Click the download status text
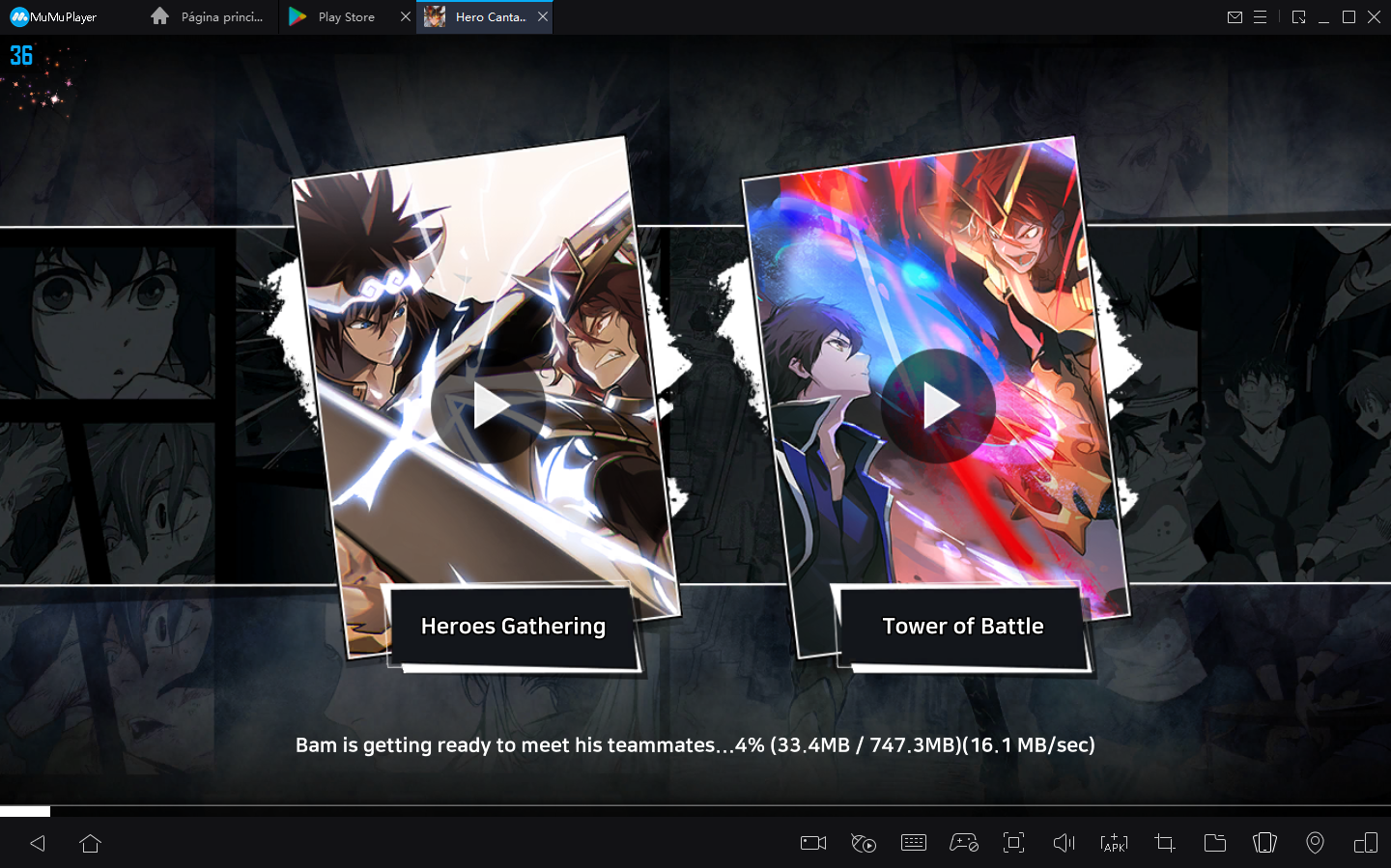This screenshot has height=868, width=1391. point(695,745)
